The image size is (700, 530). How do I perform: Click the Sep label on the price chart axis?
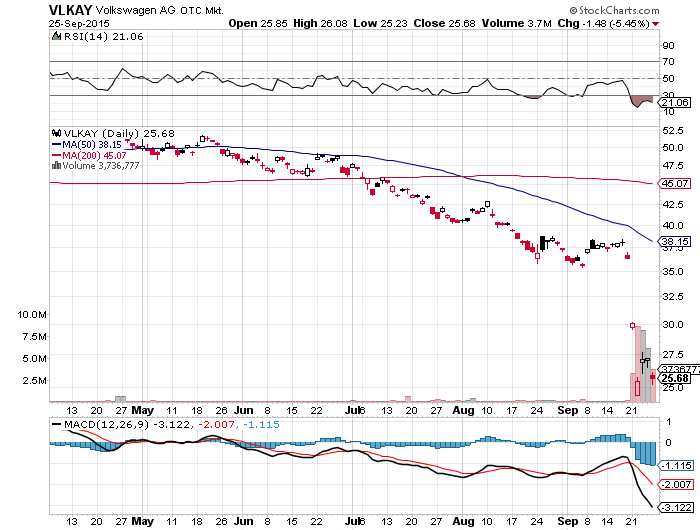click(567, 410)
